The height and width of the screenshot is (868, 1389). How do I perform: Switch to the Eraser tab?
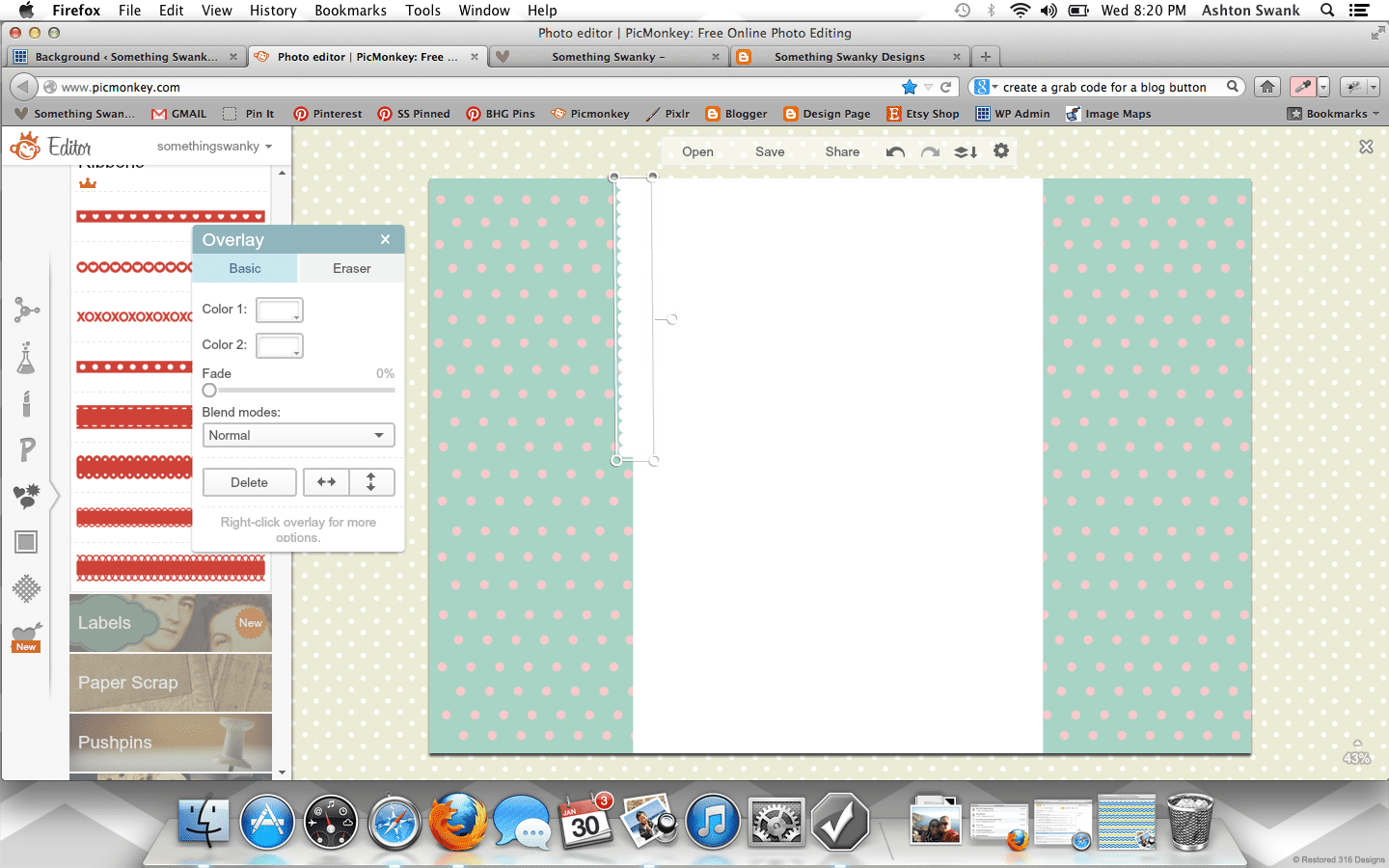pos(351,269)
